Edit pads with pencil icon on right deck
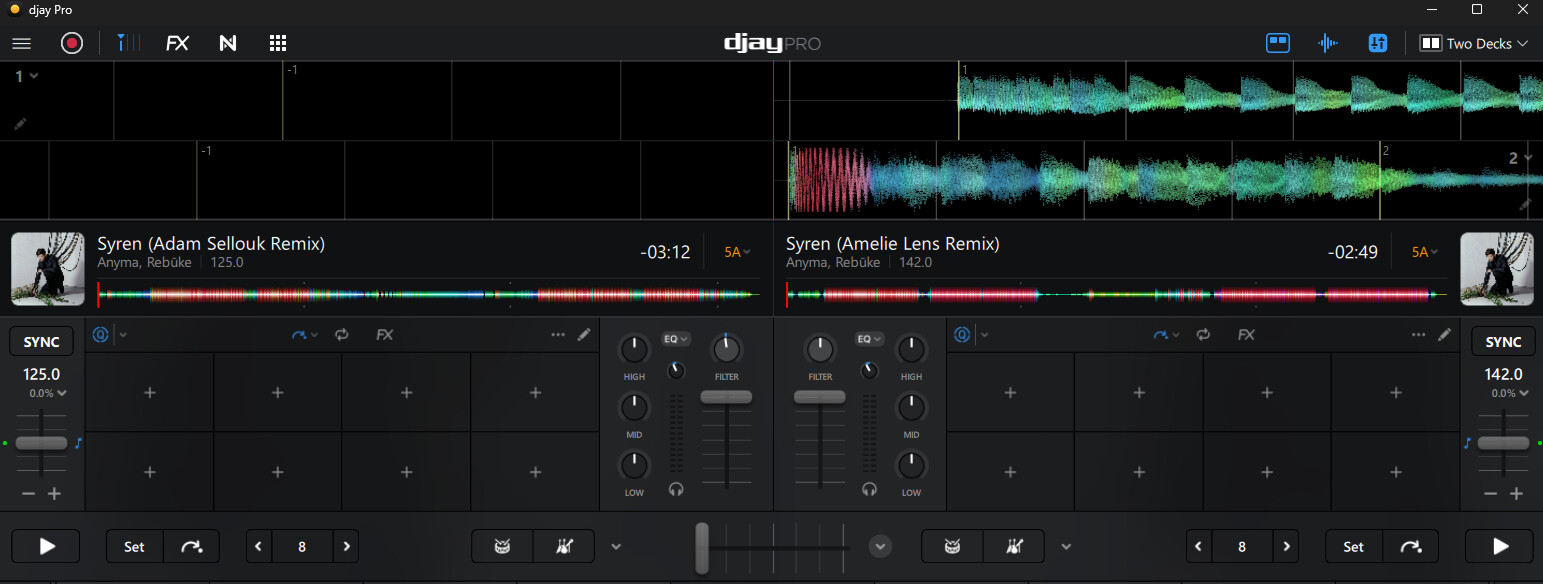The width and height of the screenshot is (1543, 584). pos(1444,335)
